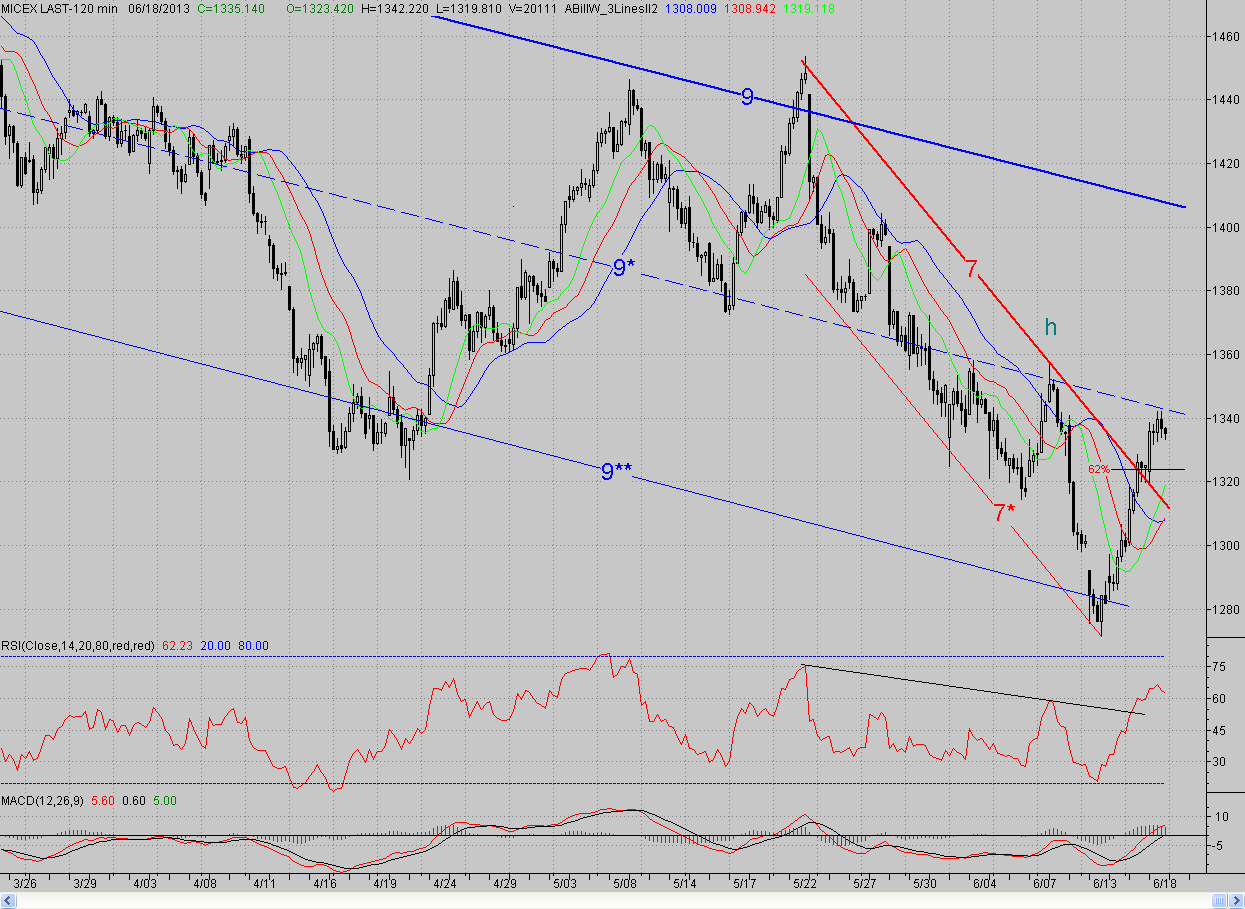Image resolution: width=1245 pixels, height=909 pixels.
Task: Click the '62%' retracement label
Action: [x=1099, y=469]
